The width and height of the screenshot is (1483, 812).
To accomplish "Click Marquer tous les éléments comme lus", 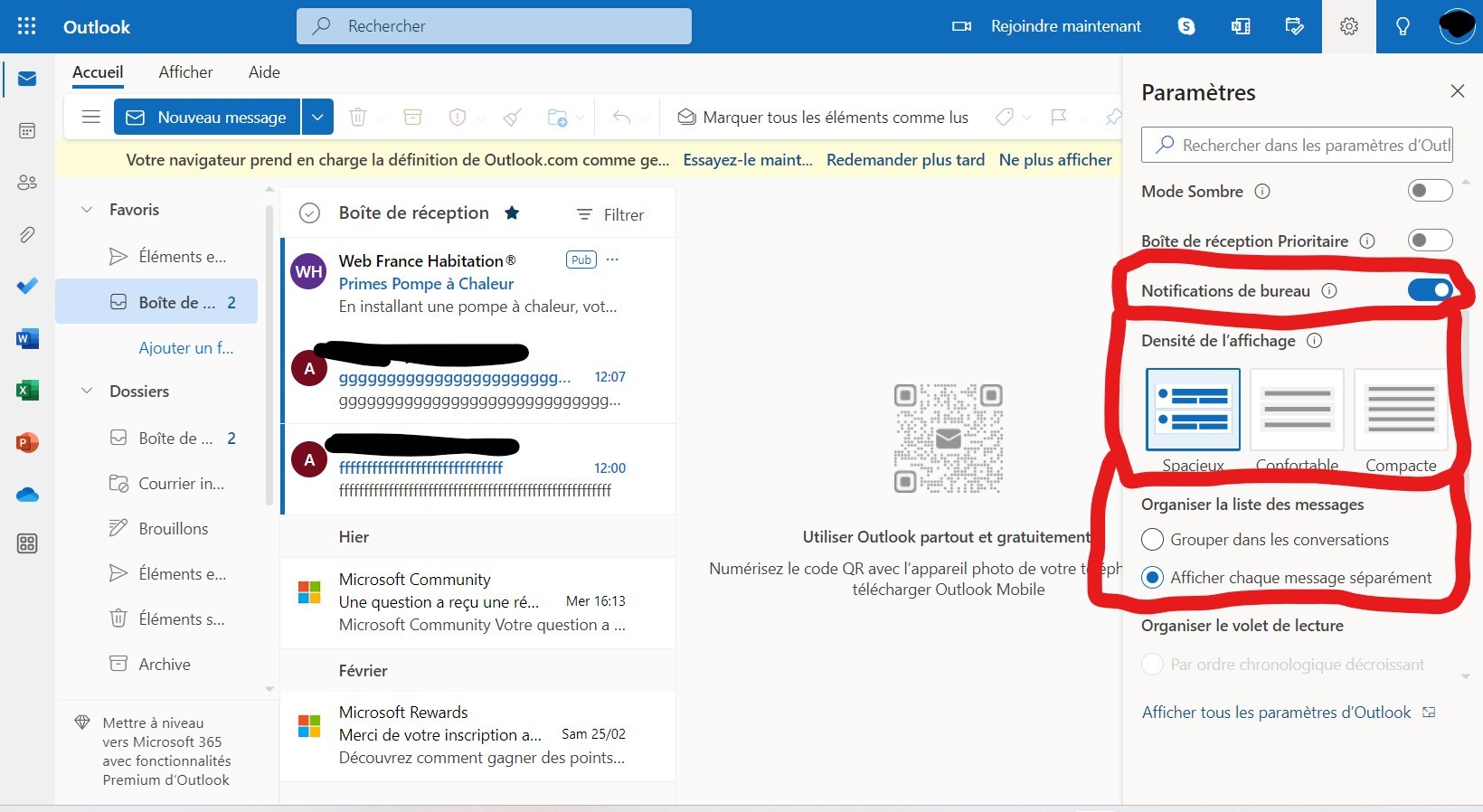I will (x=823, y=118).
